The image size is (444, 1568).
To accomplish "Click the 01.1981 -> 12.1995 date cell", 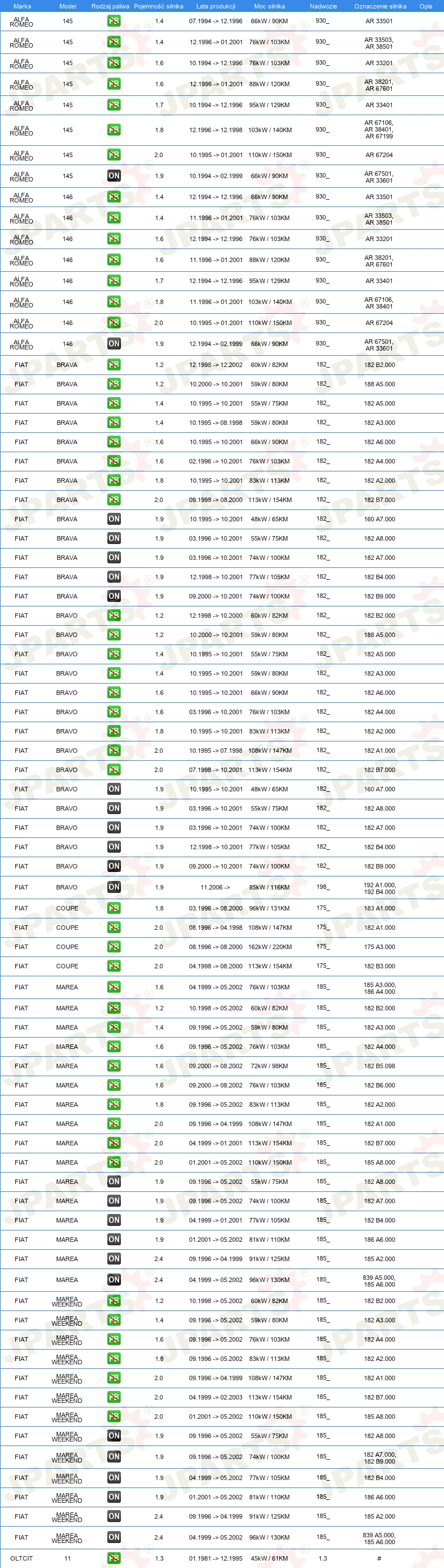I will pyautogui.click(x=216, y=1558).
